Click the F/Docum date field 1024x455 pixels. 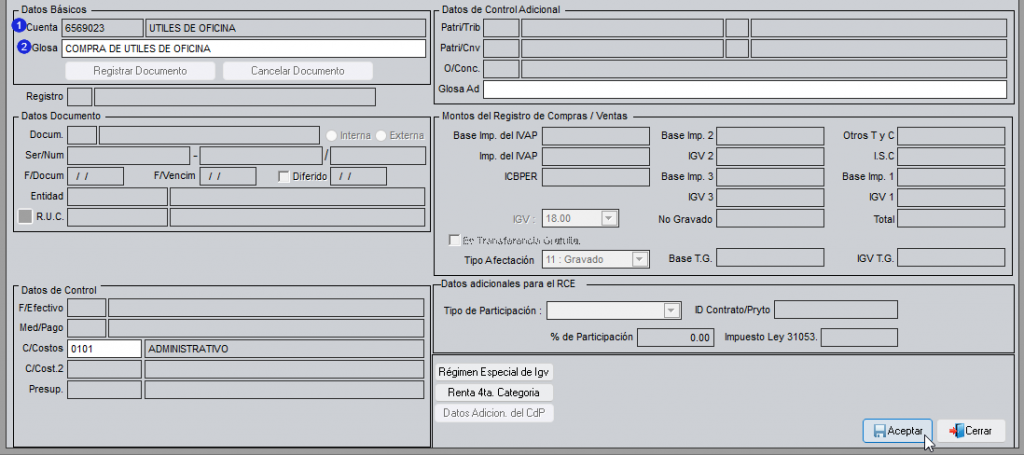click(x=95, y=176)
